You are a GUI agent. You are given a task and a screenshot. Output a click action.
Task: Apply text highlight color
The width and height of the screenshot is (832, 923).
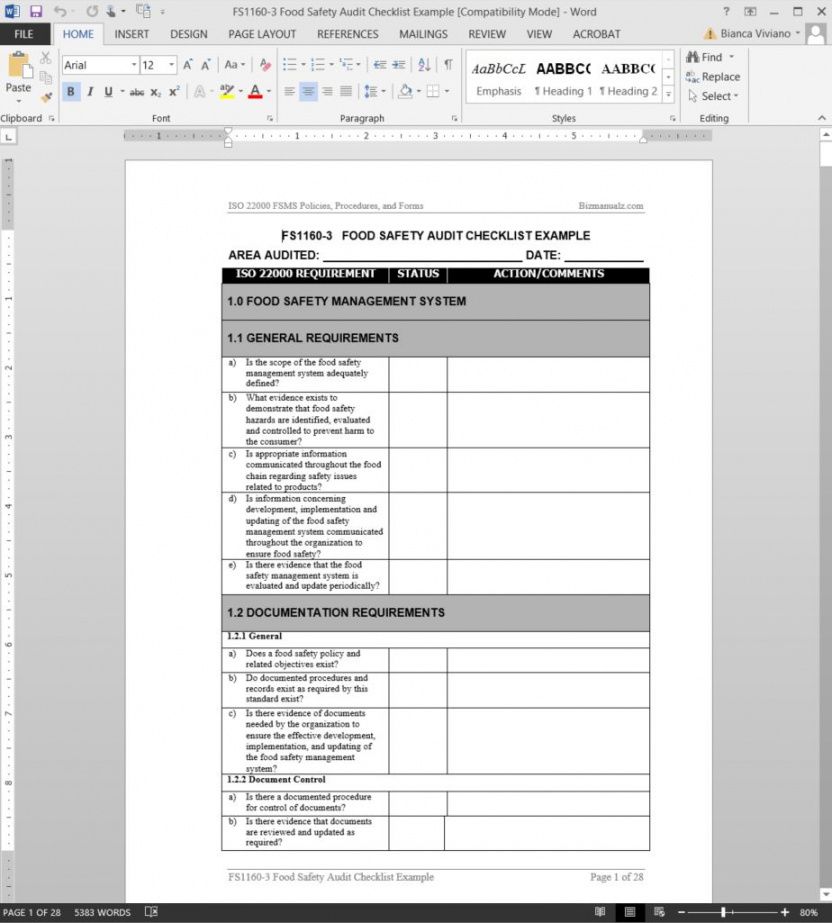[227, 91]
